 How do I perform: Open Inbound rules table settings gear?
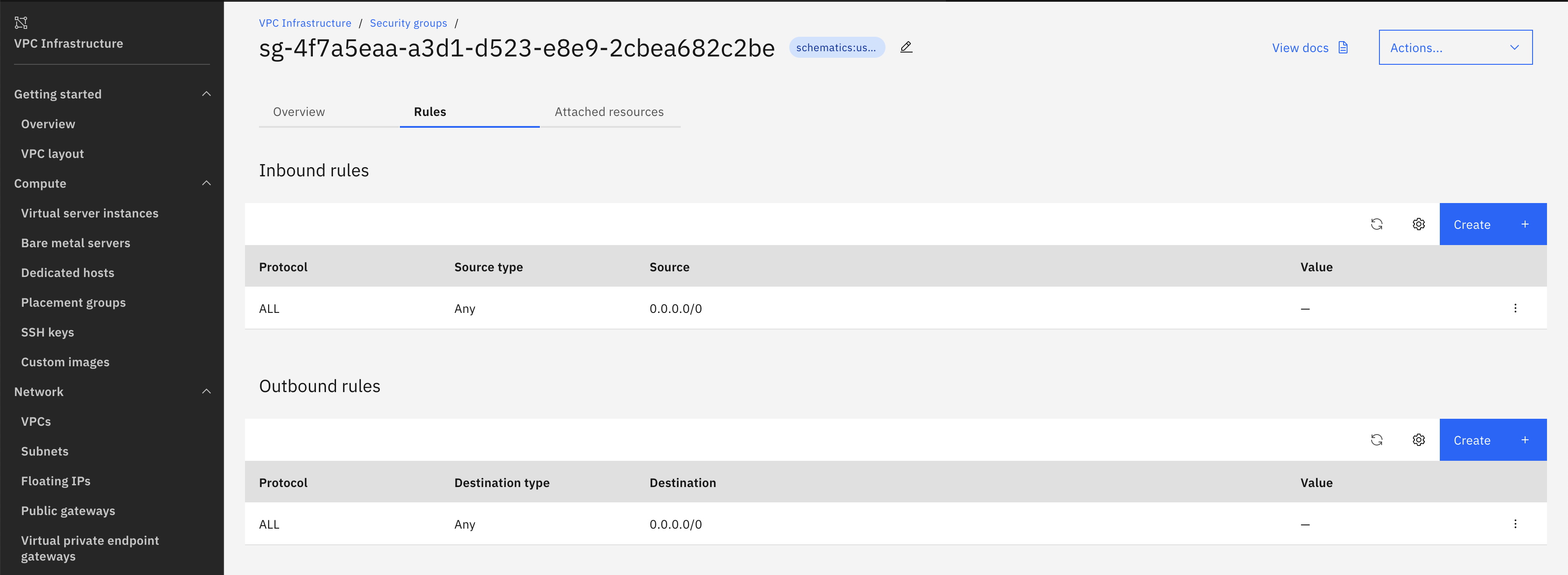point(1418,224)
